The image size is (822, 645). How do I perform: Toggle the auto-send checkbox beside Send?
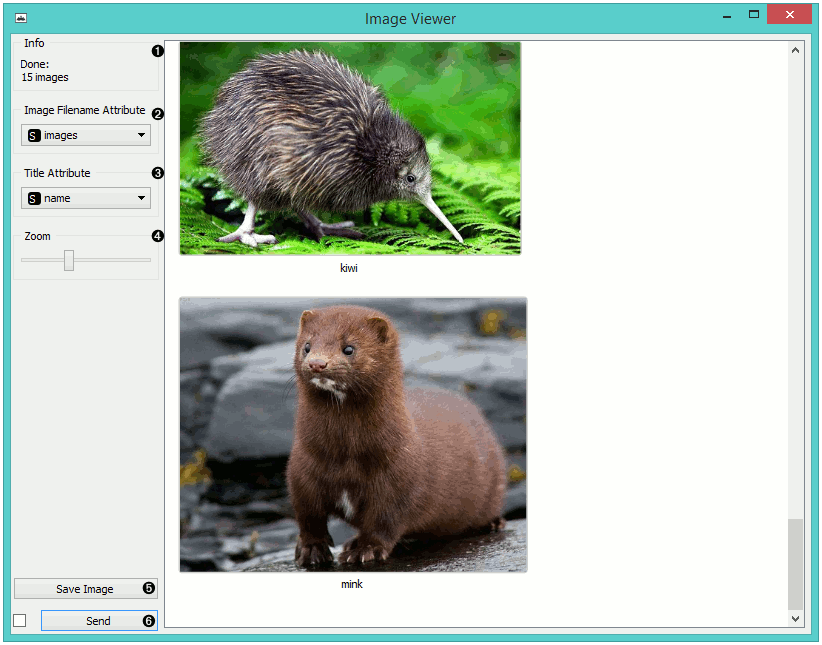[x=20, y=621]
